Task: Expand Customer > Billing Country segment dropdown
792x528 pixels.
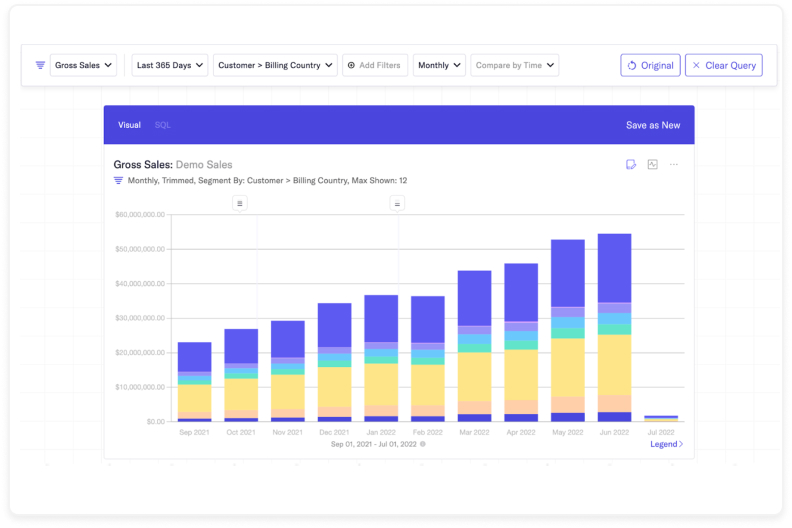Action: pyautogui.click(x=274, y=65)
